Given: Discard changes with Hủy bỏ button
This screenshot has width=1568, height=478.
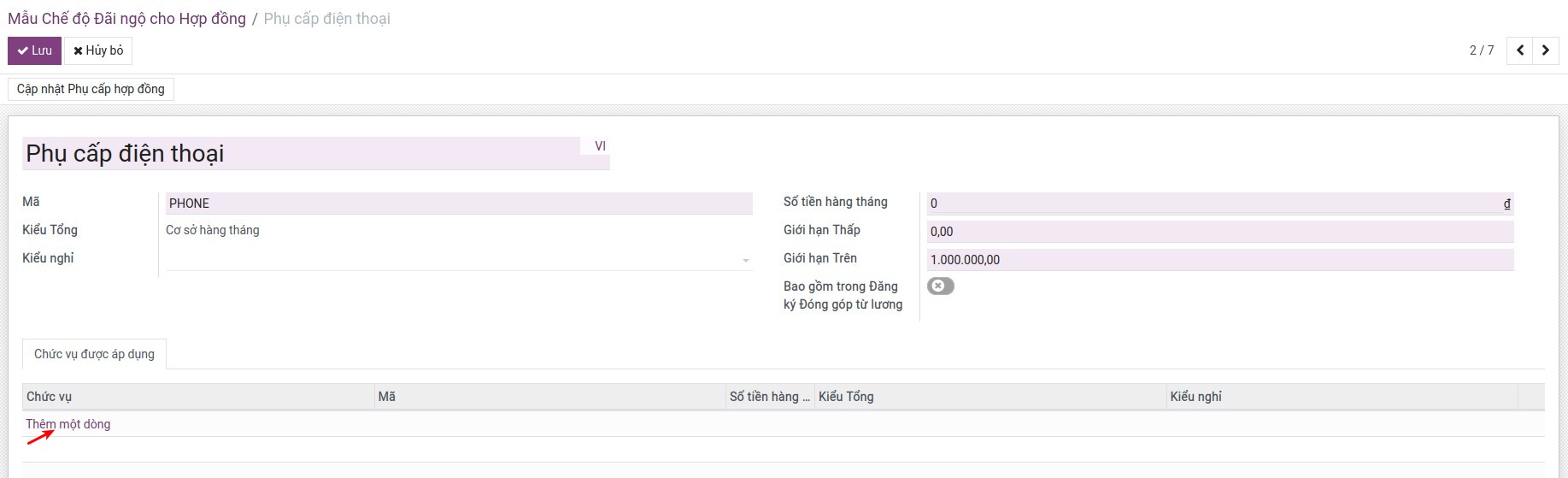Looking at the screenshot, I should (x=98, y=50).
